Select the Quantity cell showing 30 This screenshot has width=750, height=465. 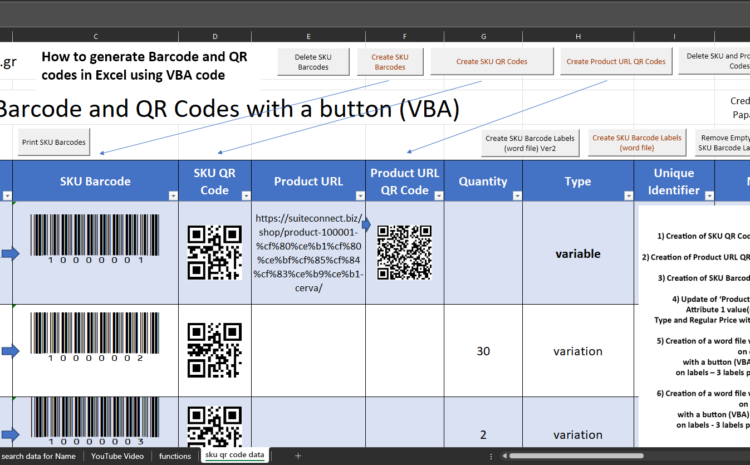click(483, 351)
